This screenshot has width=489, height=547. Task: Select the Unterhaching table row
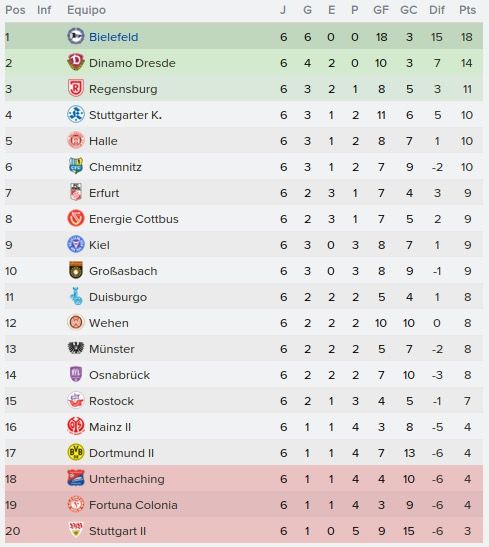[244, 479]
